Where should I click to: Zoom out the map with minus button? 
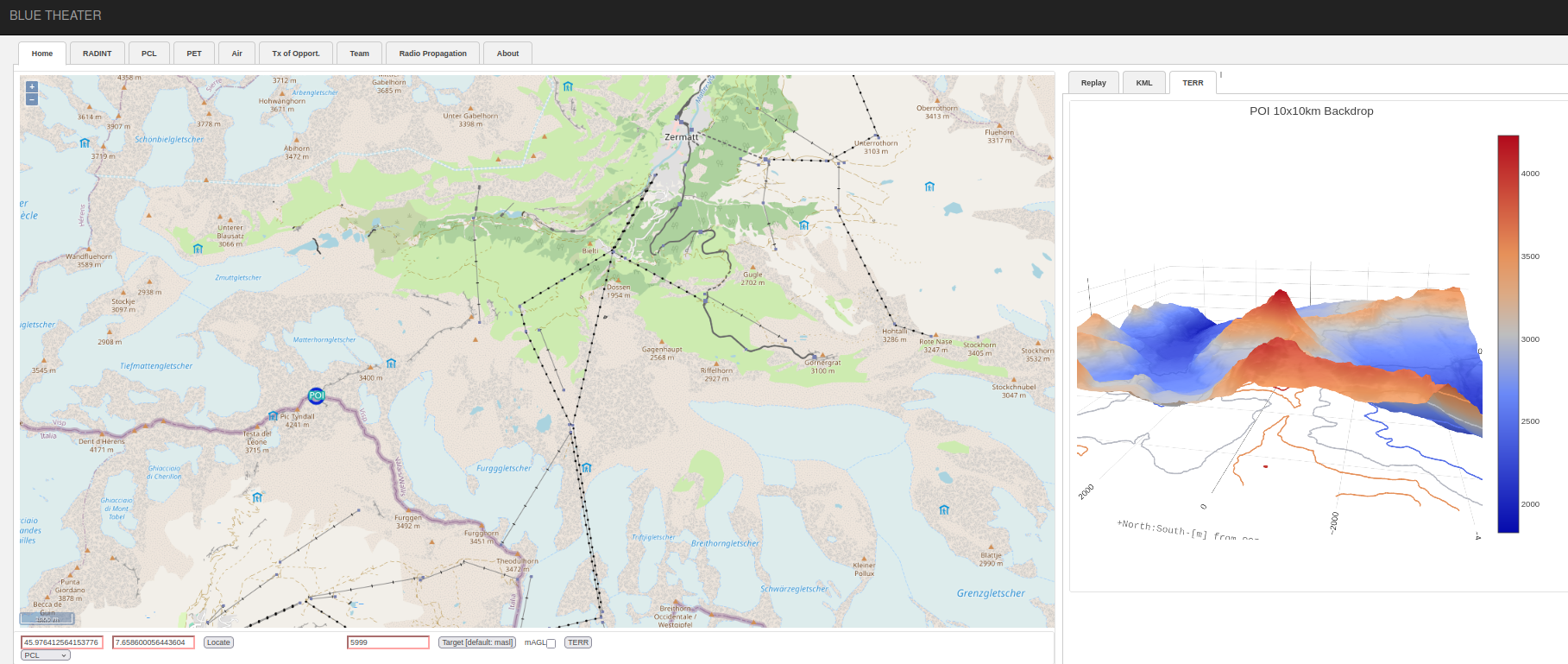click(32, 99)
